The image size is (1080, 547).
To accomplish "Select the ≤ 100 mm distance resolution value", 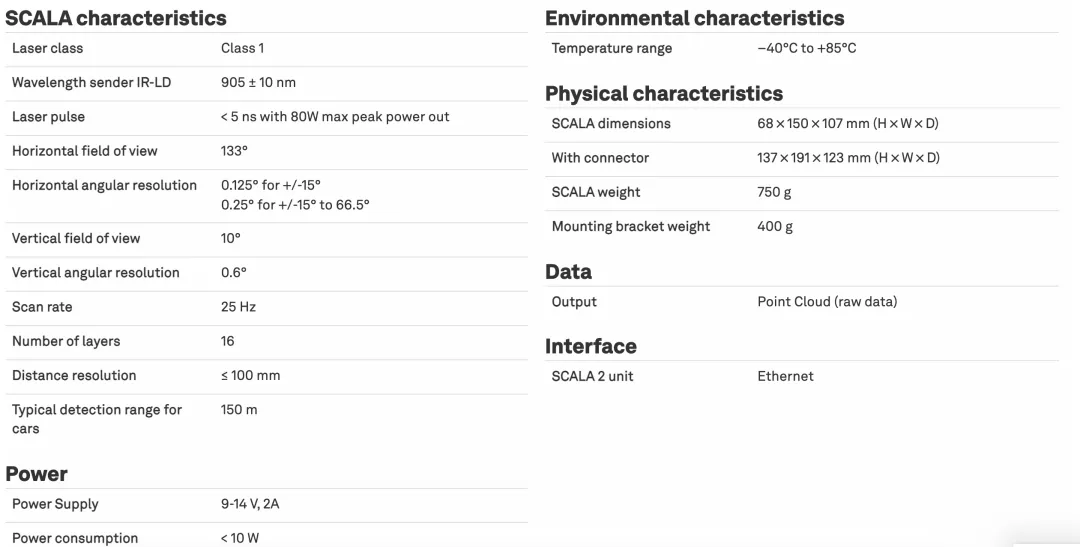I will (x=250, y=375).
